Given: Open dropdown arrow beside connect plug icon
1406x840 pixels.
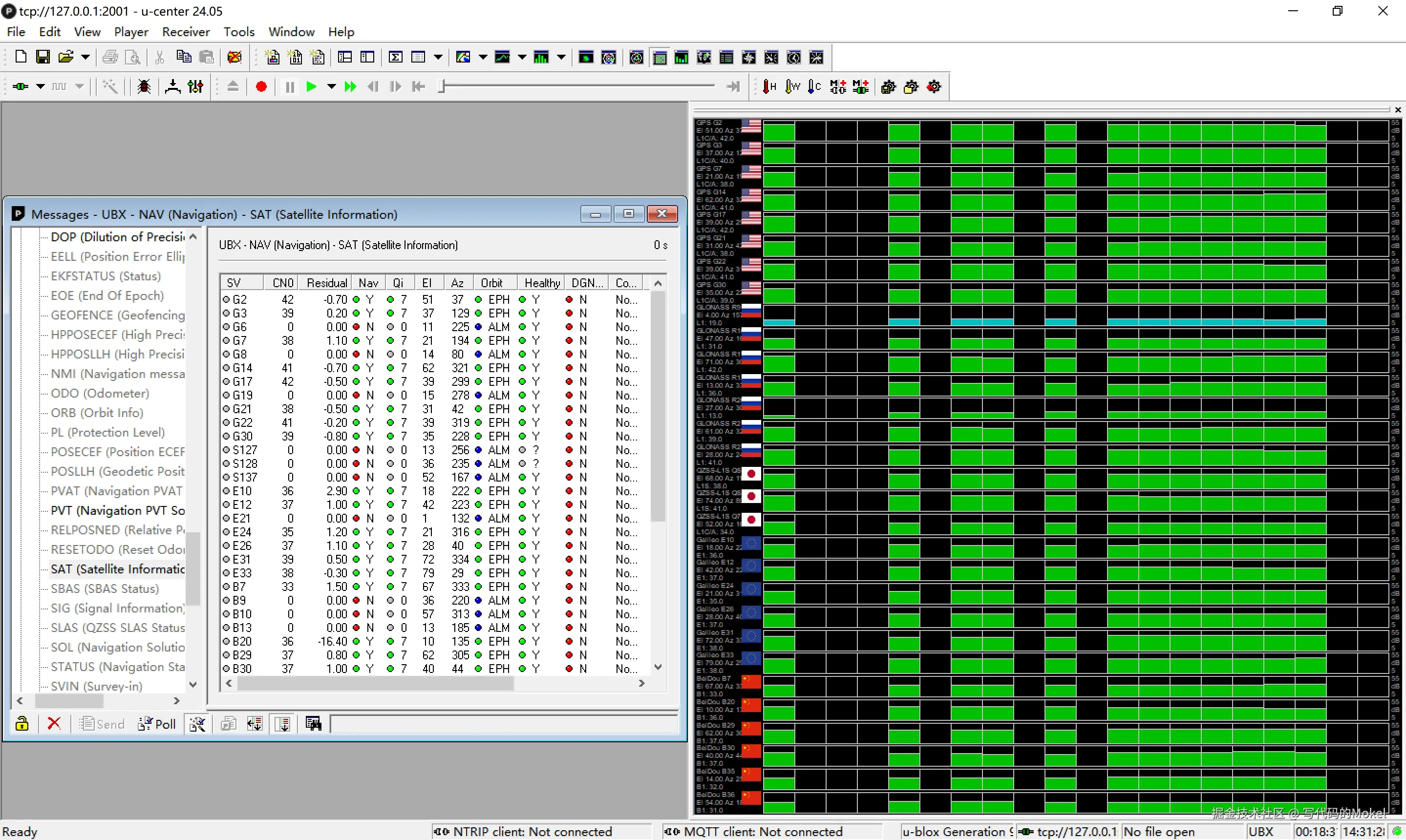Looking at the screenshot, I should coord(40,86).
